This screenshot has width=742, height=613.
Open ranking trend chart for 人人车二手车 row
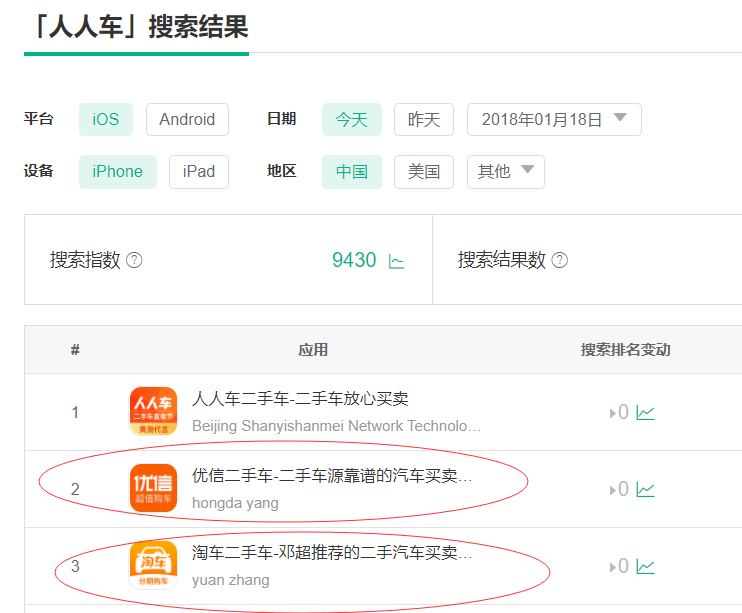click(x=645, y=413)
